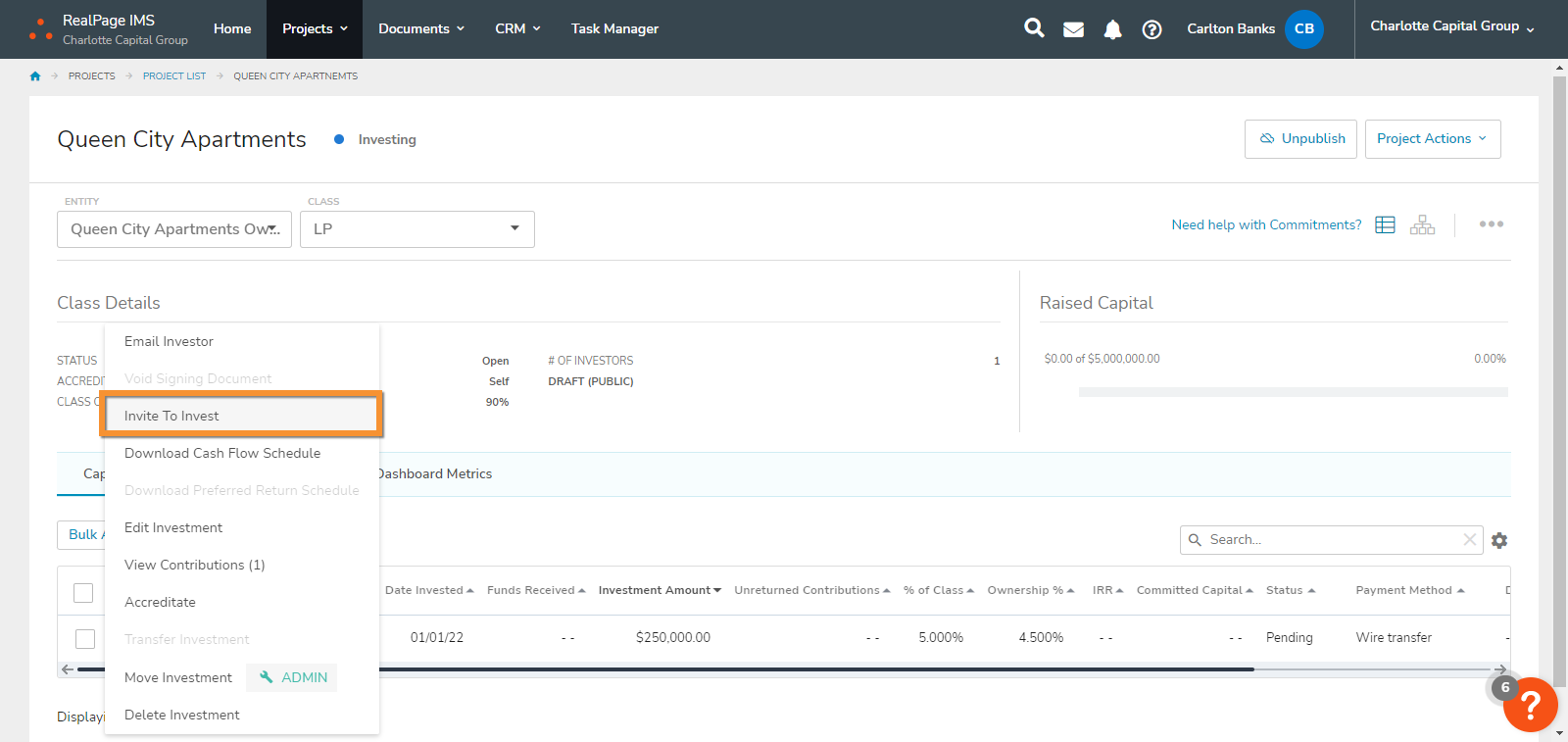Screen dimensions: 1568x742
Task: Choose Edit Investment
Action: (x=241, y=527)
